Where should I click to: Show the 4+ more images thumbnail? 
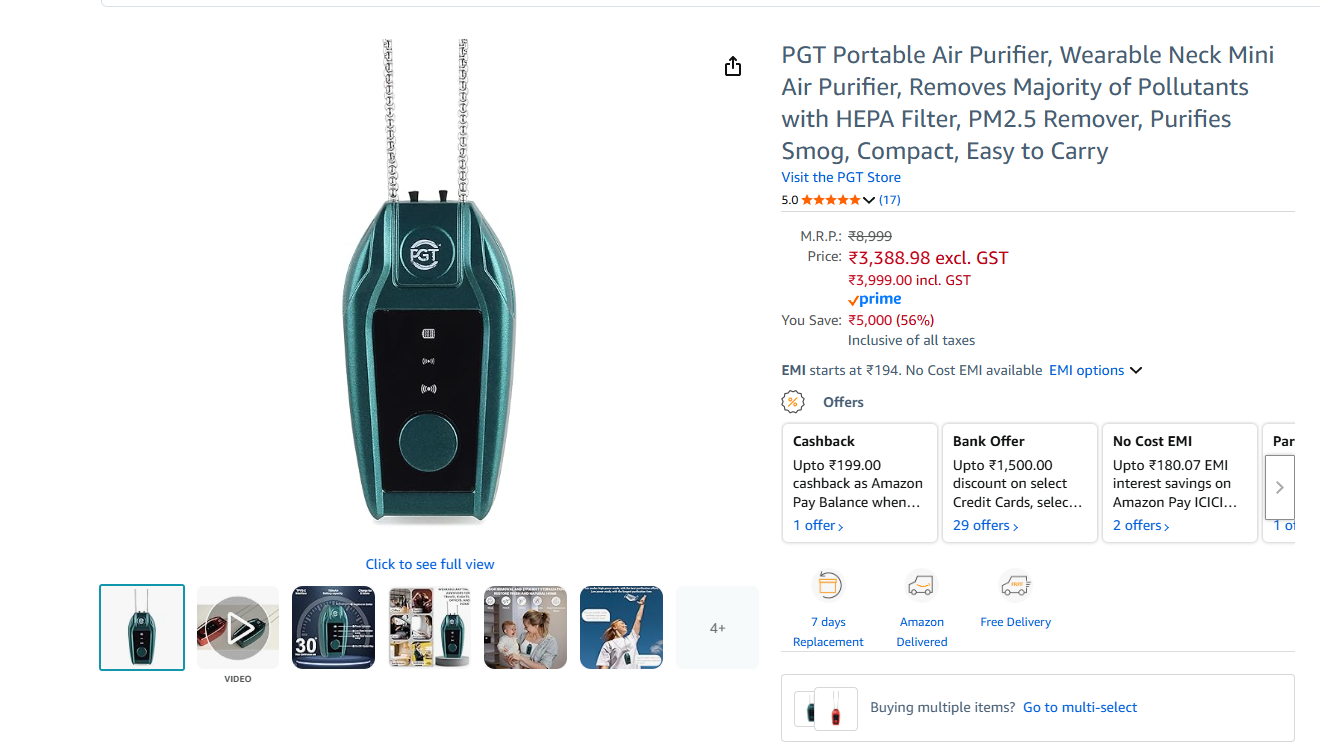[717, 628]
